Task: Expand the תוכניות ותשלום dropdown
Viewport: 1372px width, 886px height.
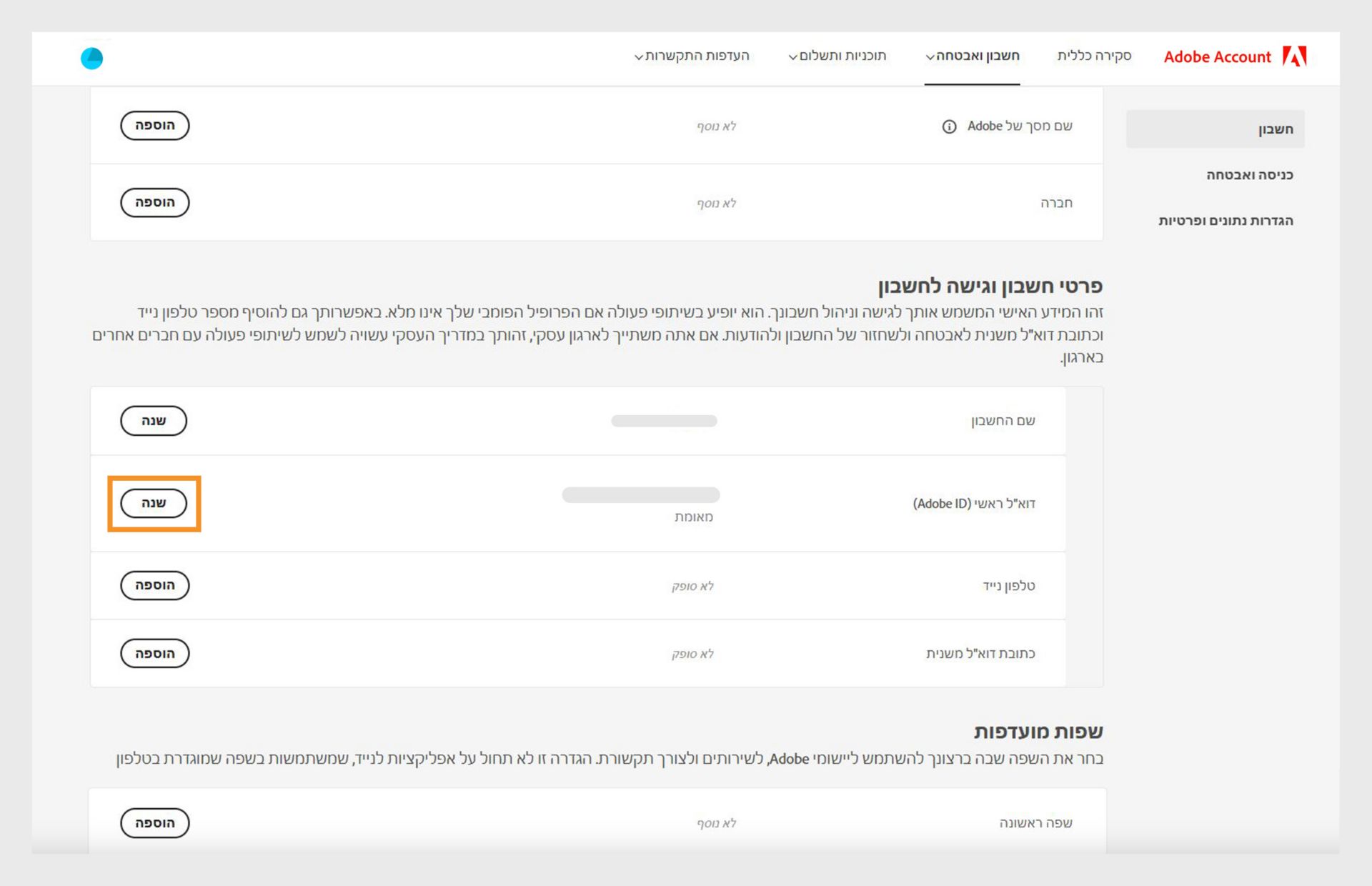Action: coord(837,56)
